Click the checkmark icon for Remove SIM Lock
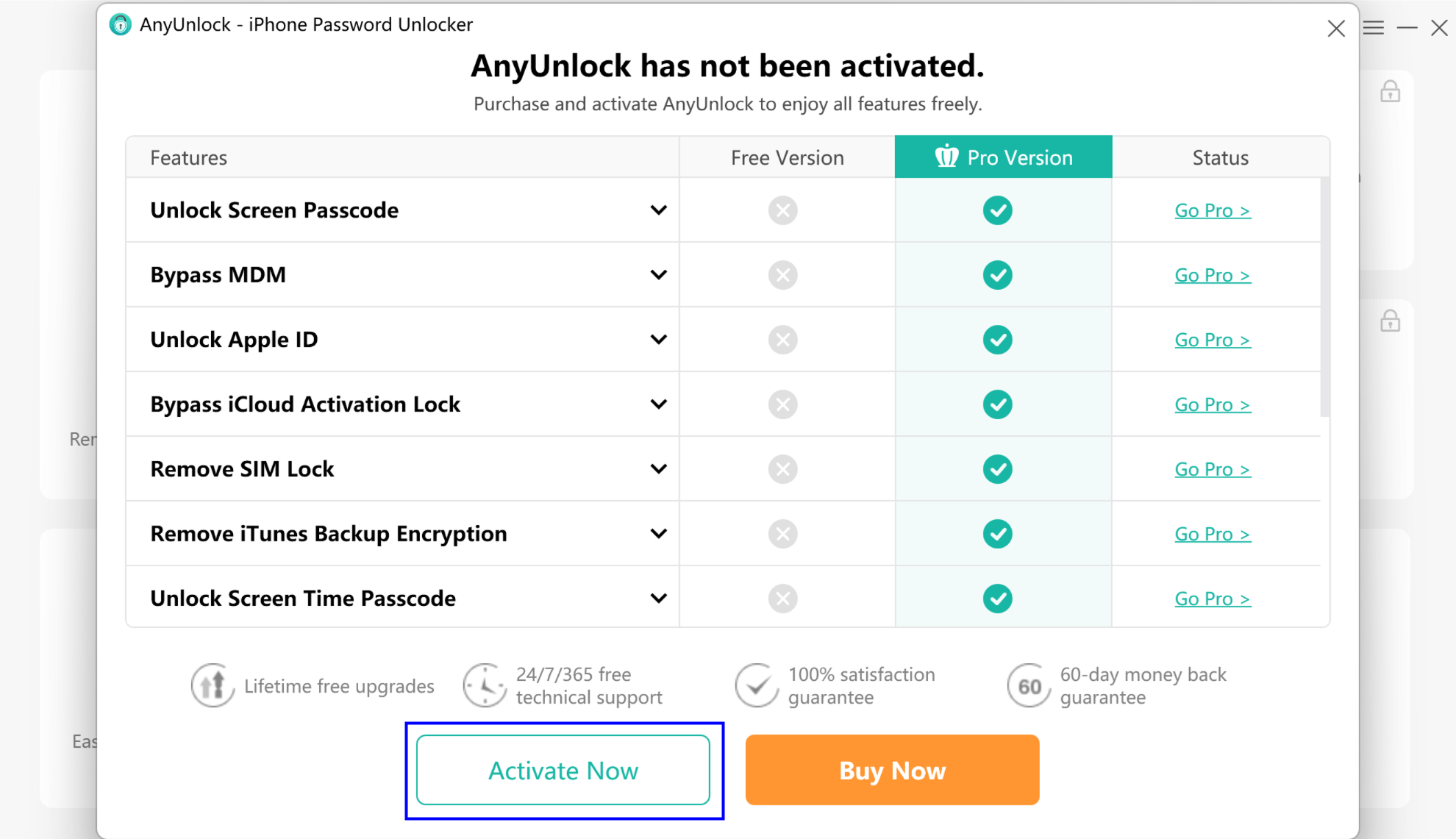Viewport: 1456px width, 839px height. pos(998,468)
